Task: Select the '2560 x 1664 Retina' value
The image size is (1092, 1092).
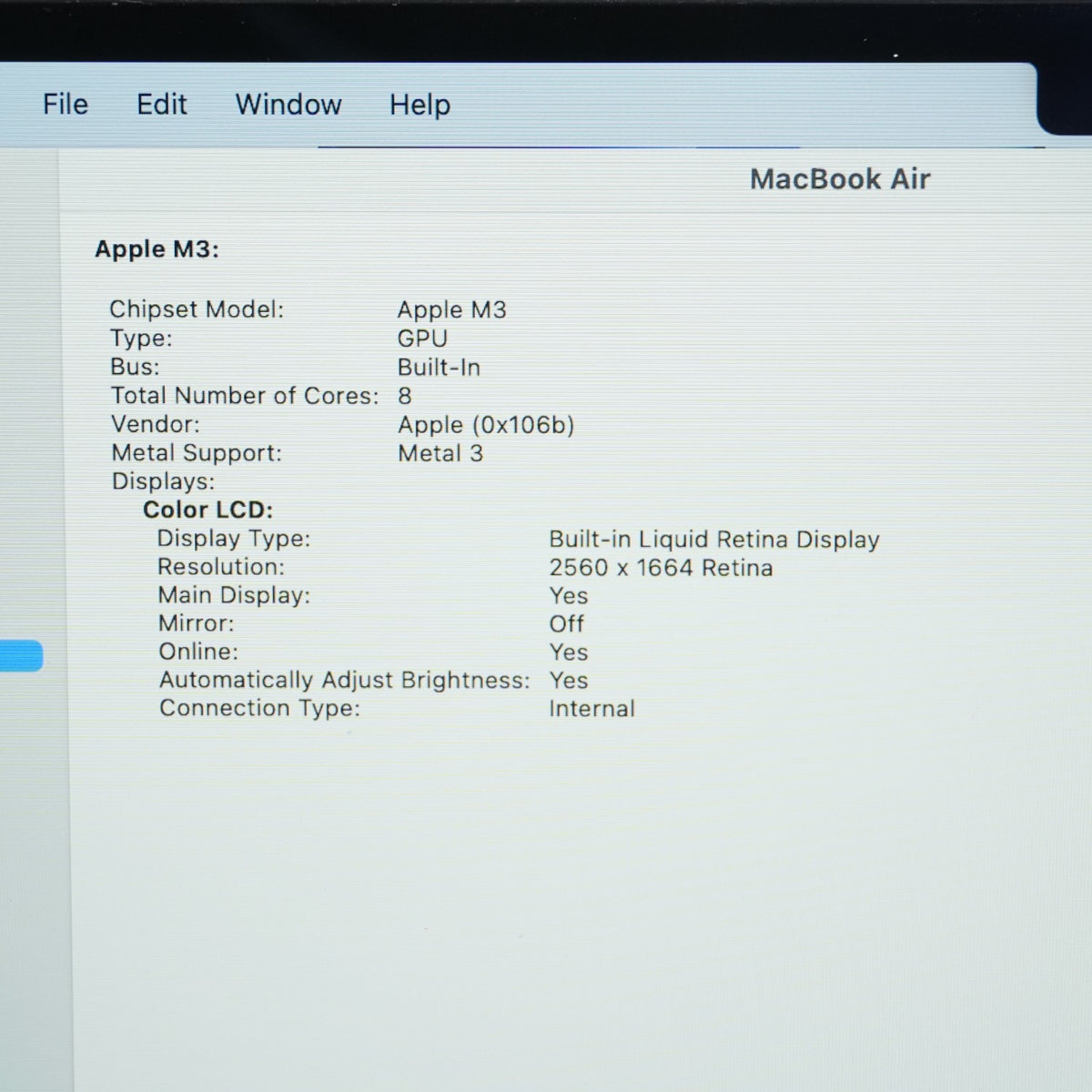Action: (661, 568)
